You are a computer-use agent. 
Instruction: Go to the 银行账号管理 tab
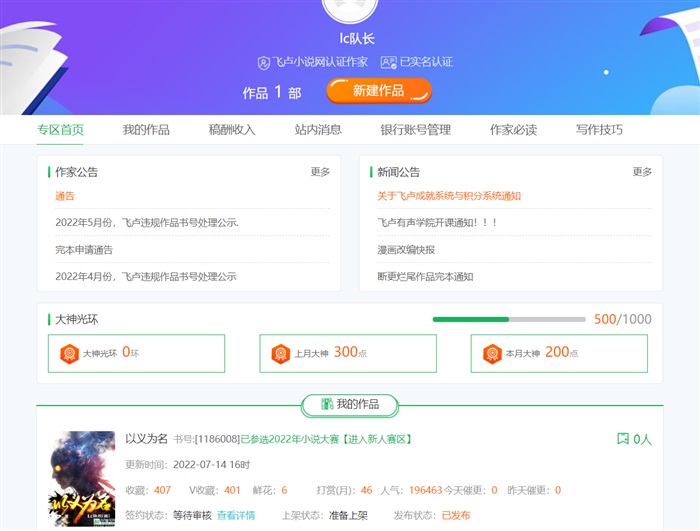(x=415, y=130)
